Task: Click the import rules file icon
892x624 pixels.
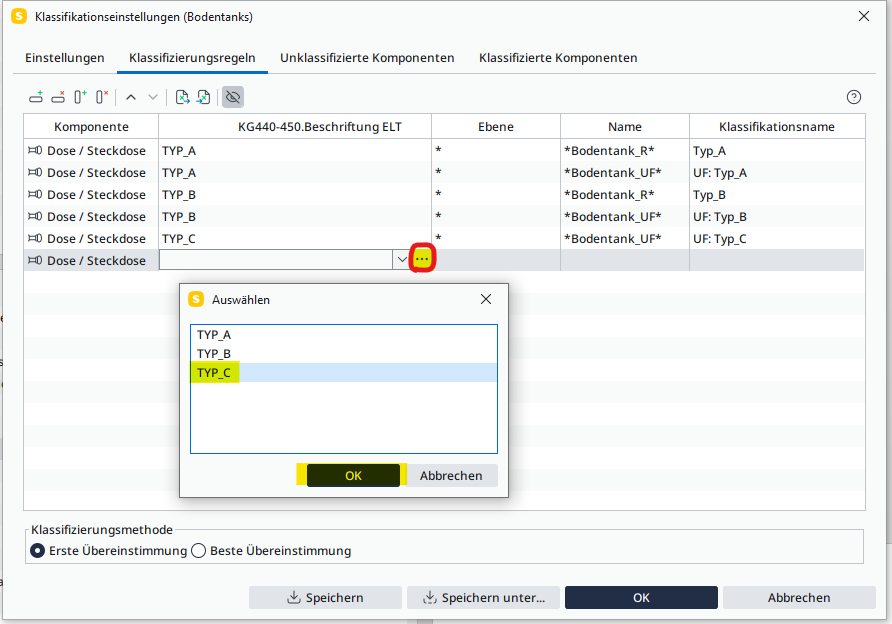Action: (x=182, y=97)
